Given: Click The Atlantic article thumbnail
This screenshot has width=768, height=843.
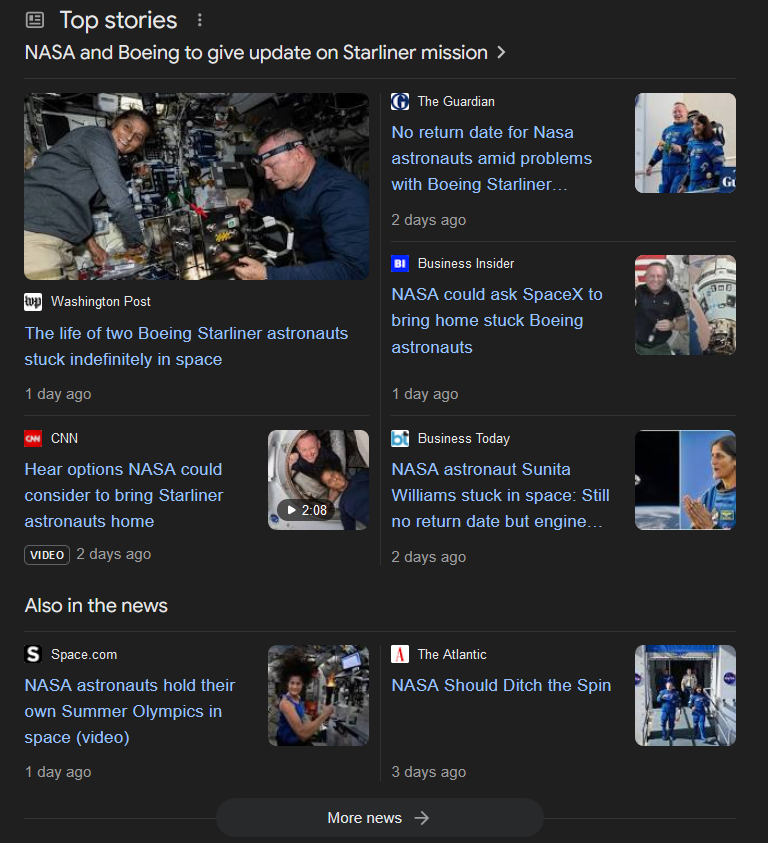Looking at the screenshot, I should (685, 695).
